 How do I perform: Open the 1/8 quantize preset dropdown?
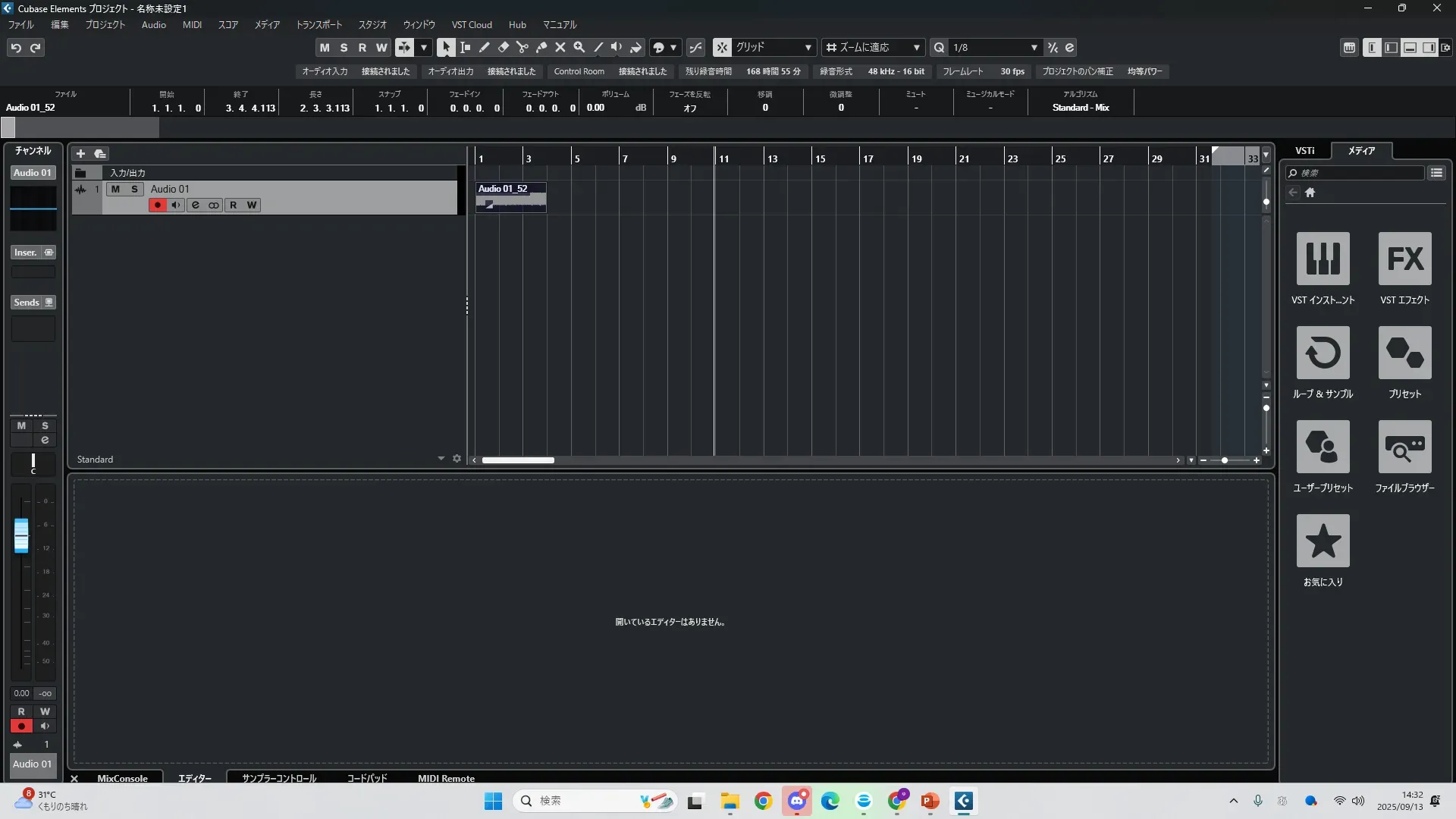(1034, 47)
